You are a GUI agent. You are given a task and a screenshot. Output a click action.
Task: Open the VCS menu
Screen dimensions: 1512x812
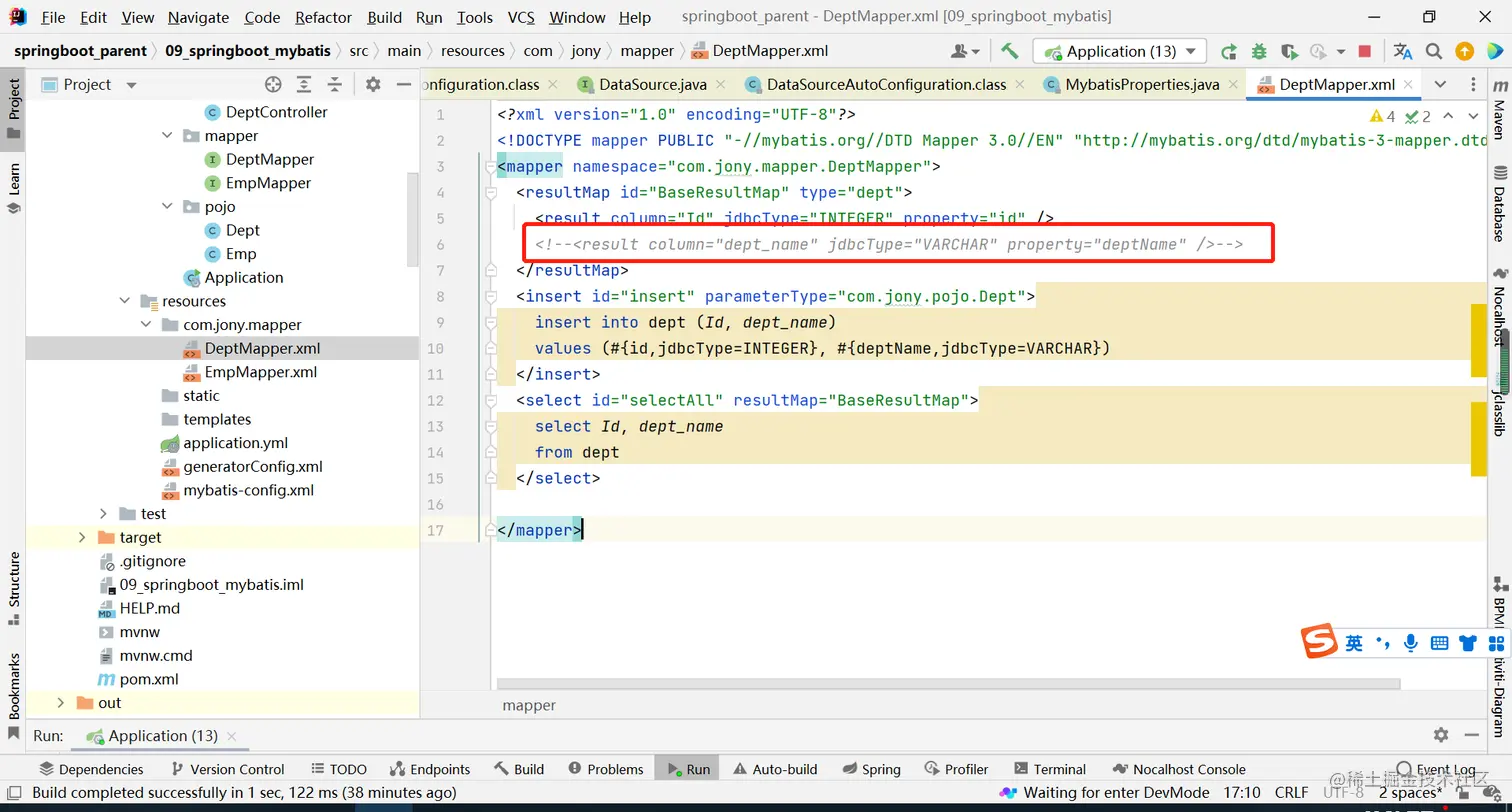pos(521,17)
